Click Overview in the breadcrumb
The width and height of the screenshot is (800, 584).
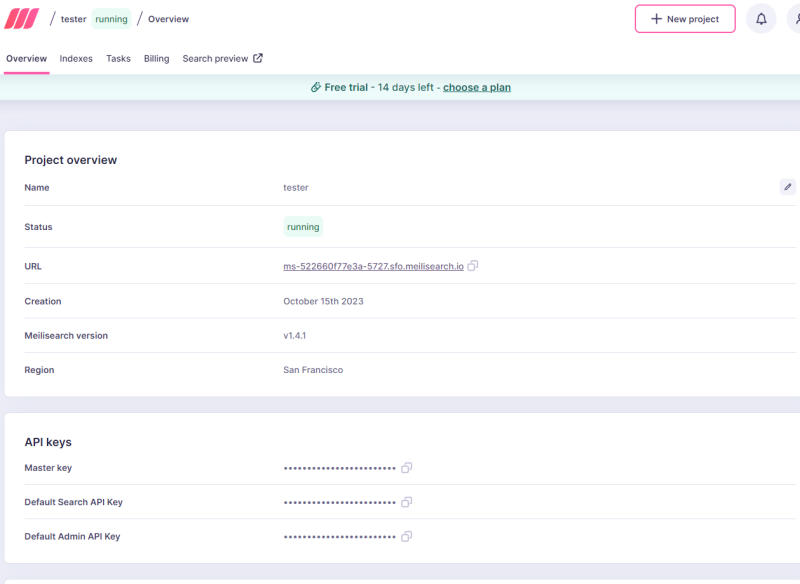coord(168,19)
